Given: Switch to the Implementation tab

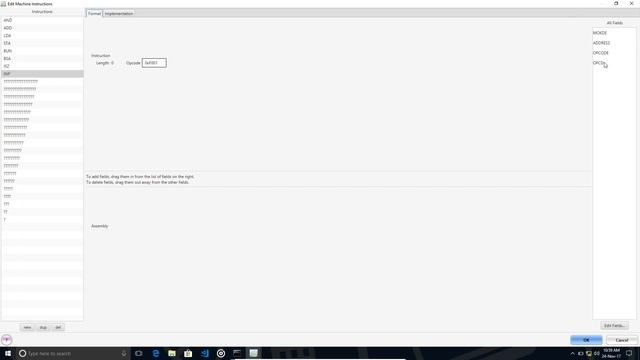Looking at the screenshot, I should (119, 13).
